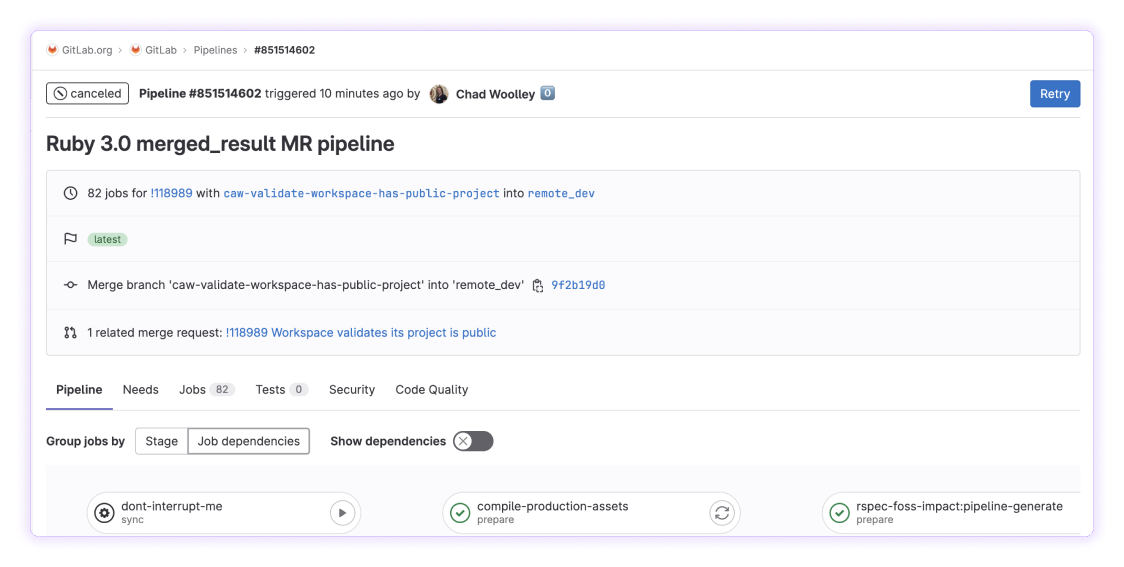The width and height of the screenshot is (1124, 567).
Task: Click Chad Woolley's avatar
Action: (x=439, y=94)
